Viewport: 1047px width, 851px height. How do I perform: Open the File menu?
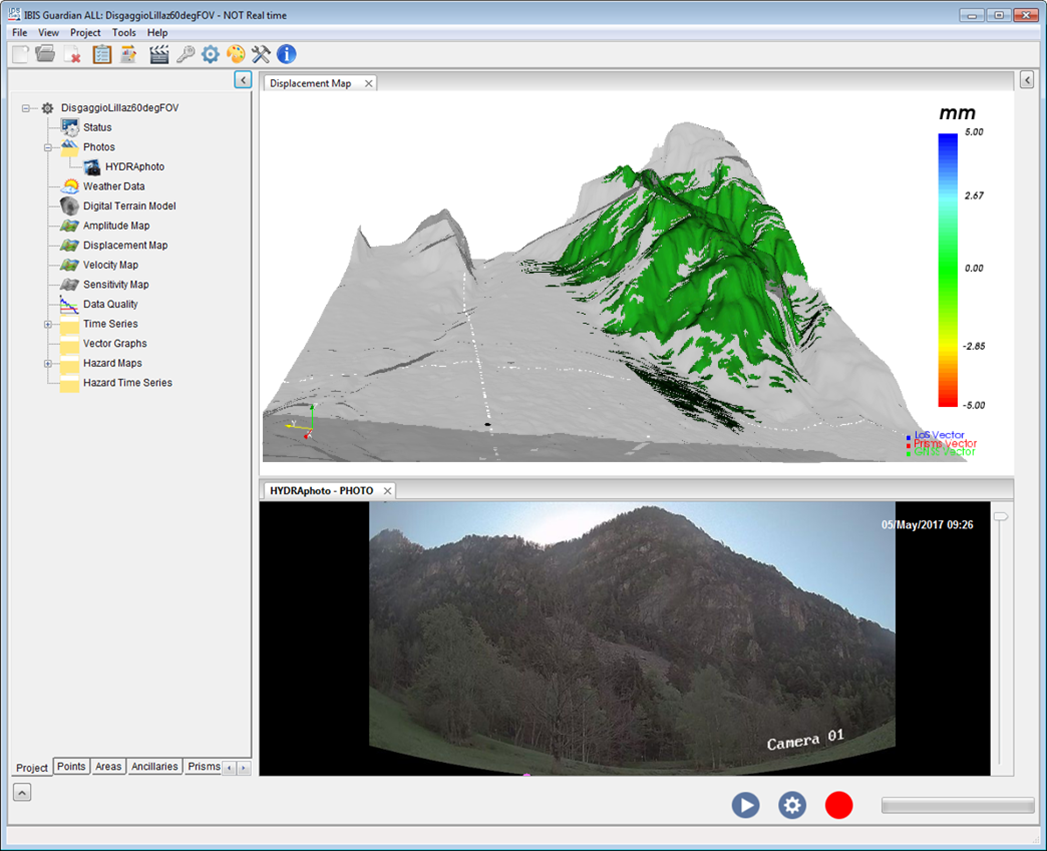pyautogui.click(x=20, y=33)
